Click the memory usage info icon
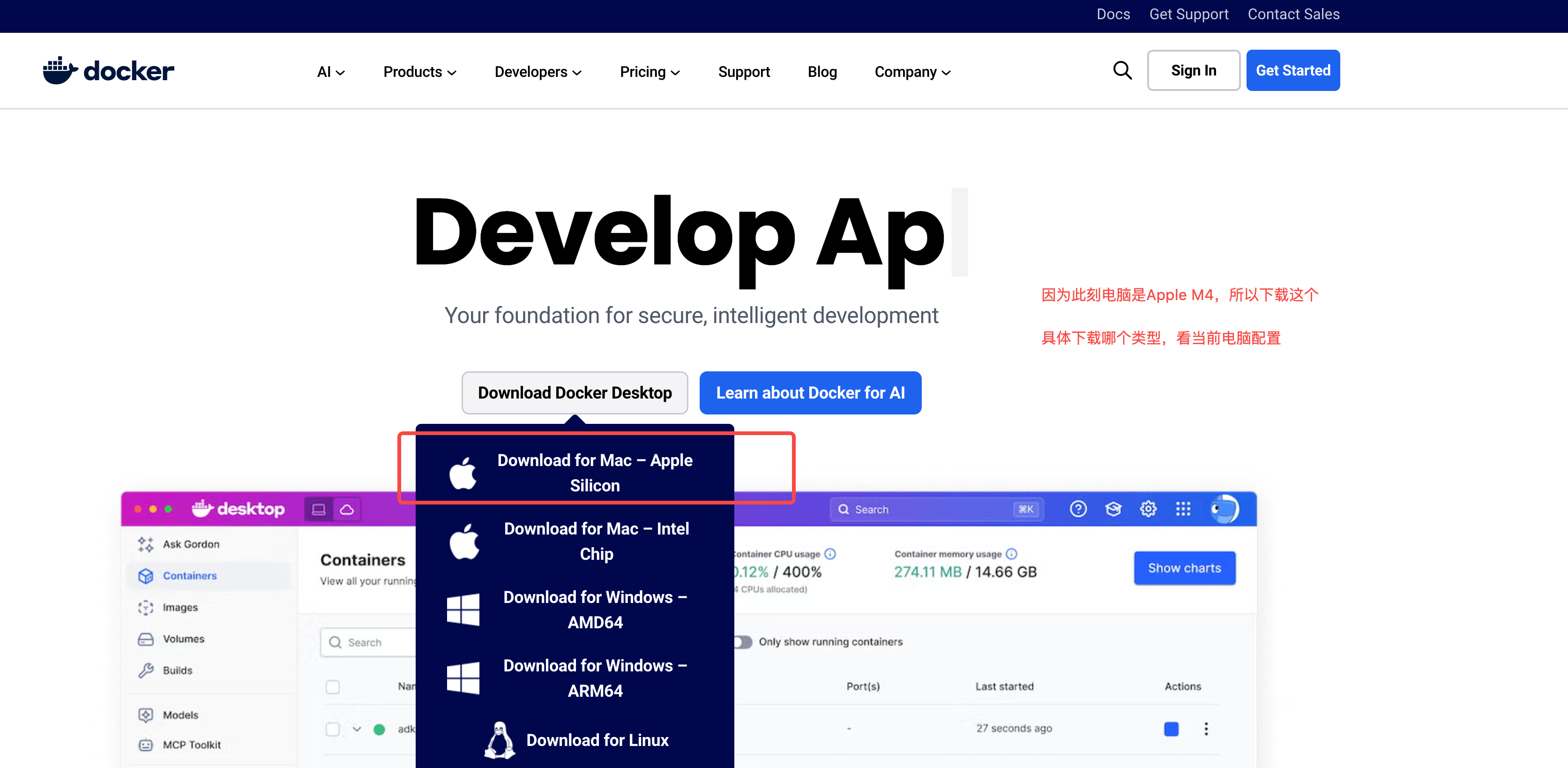The height and width of the screenshot is (768, 1568). [1011, 554]
